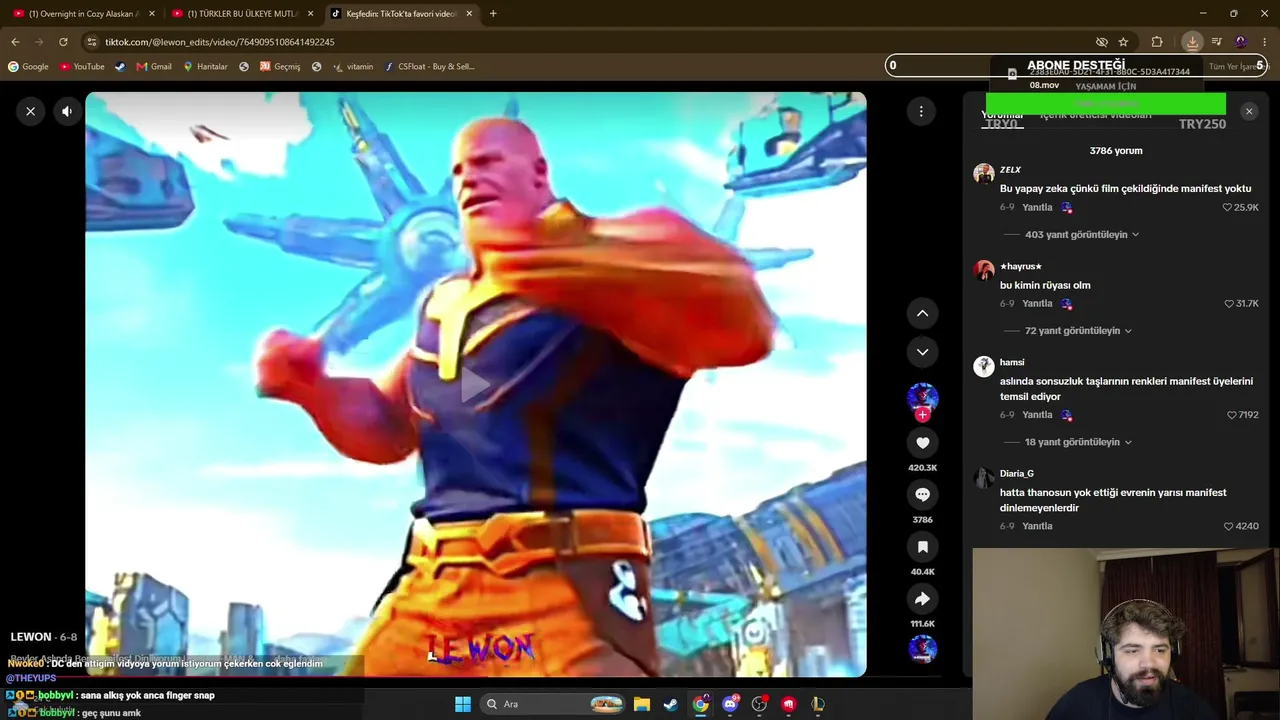Switch to the Yorumlar tab

(1002, 115)
